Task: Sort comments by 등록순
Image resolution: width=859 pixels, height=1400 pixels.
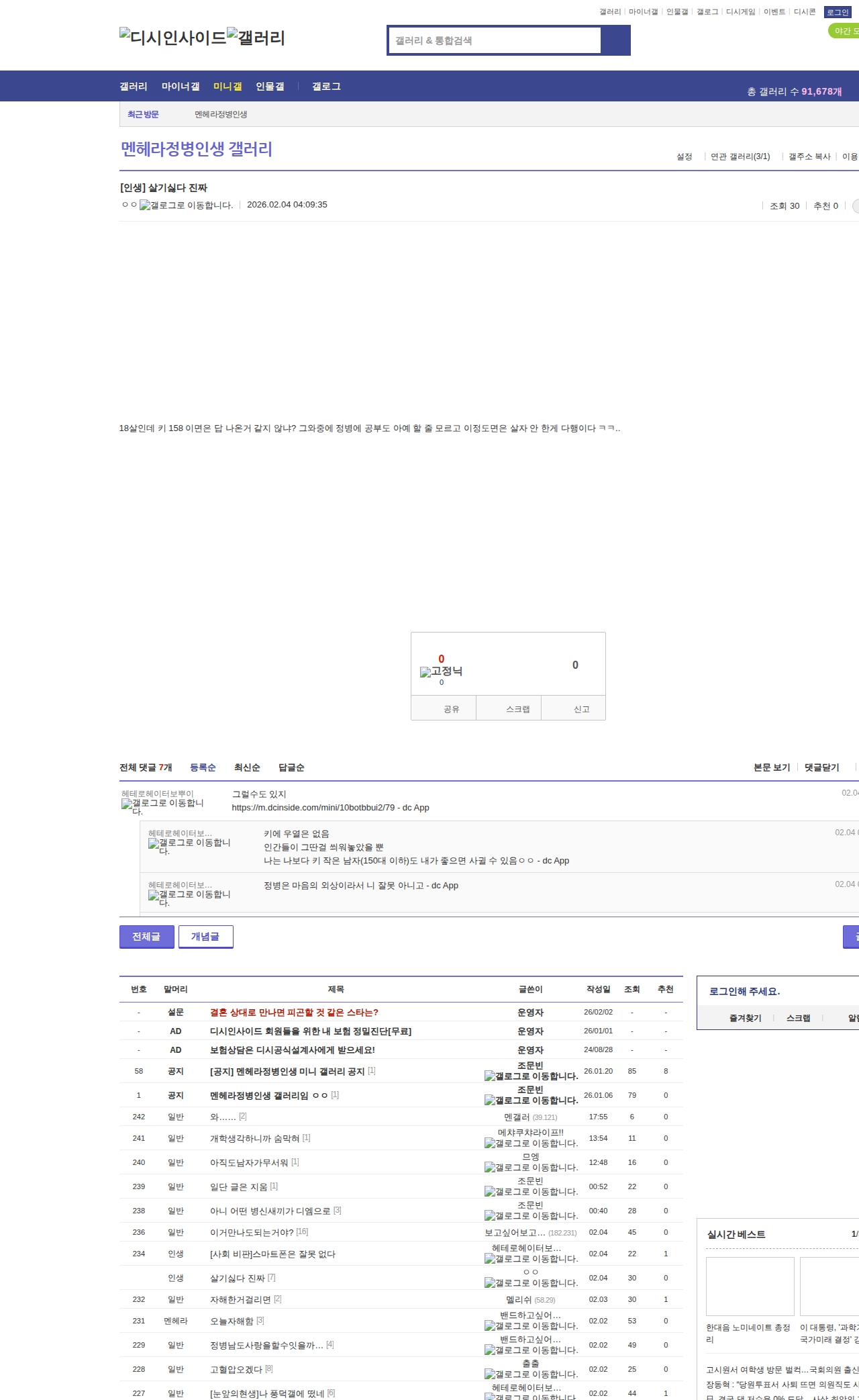Action: point(203,767)
